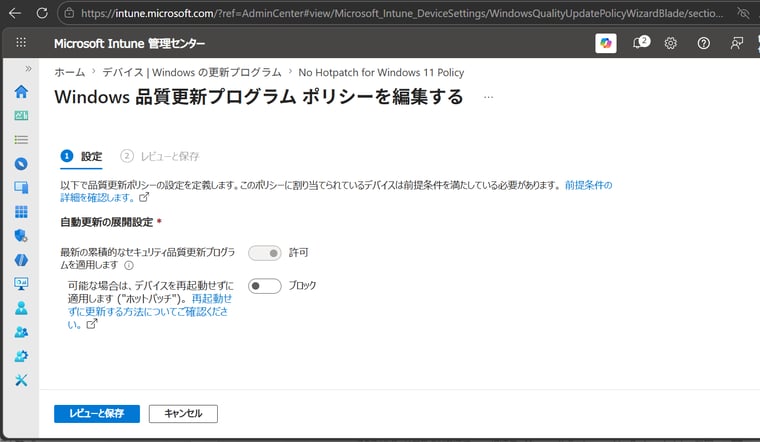Open the blue hexagon sidebar icon

tap(21, 260)
